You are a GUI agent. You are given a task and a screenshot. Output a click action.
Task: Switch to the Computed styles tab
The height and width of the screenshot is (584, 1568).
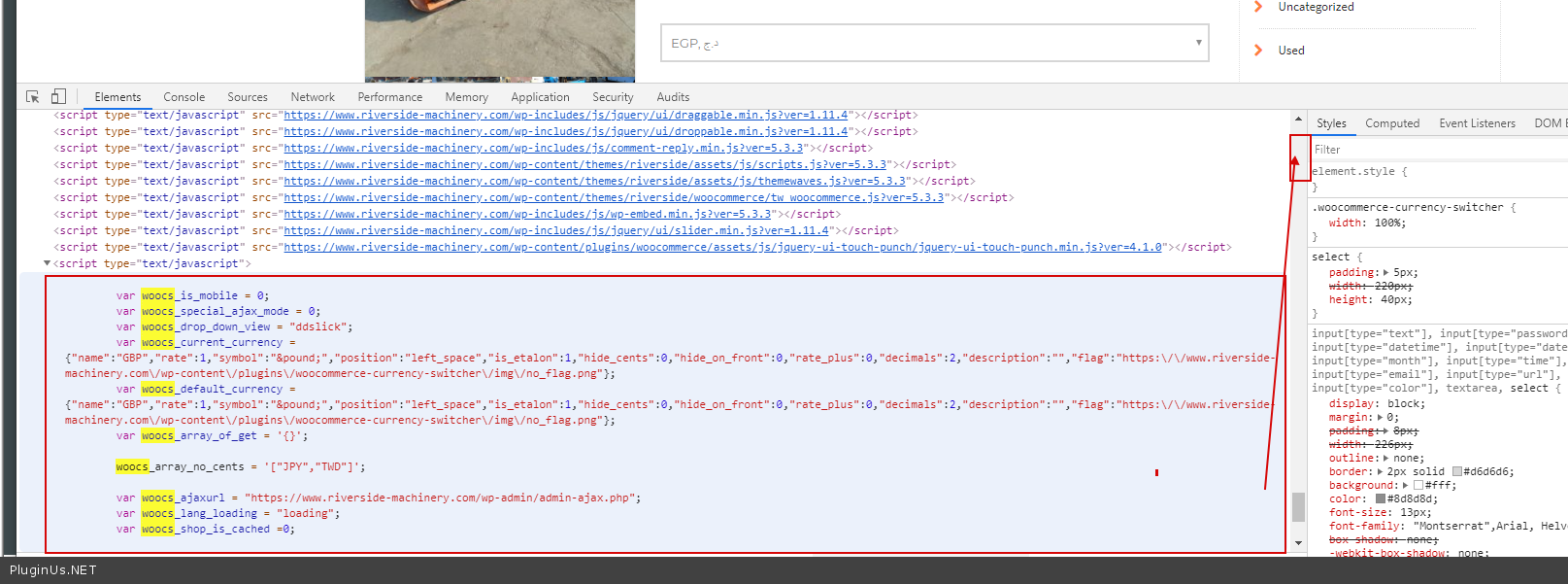click(x=1391, y=123)
